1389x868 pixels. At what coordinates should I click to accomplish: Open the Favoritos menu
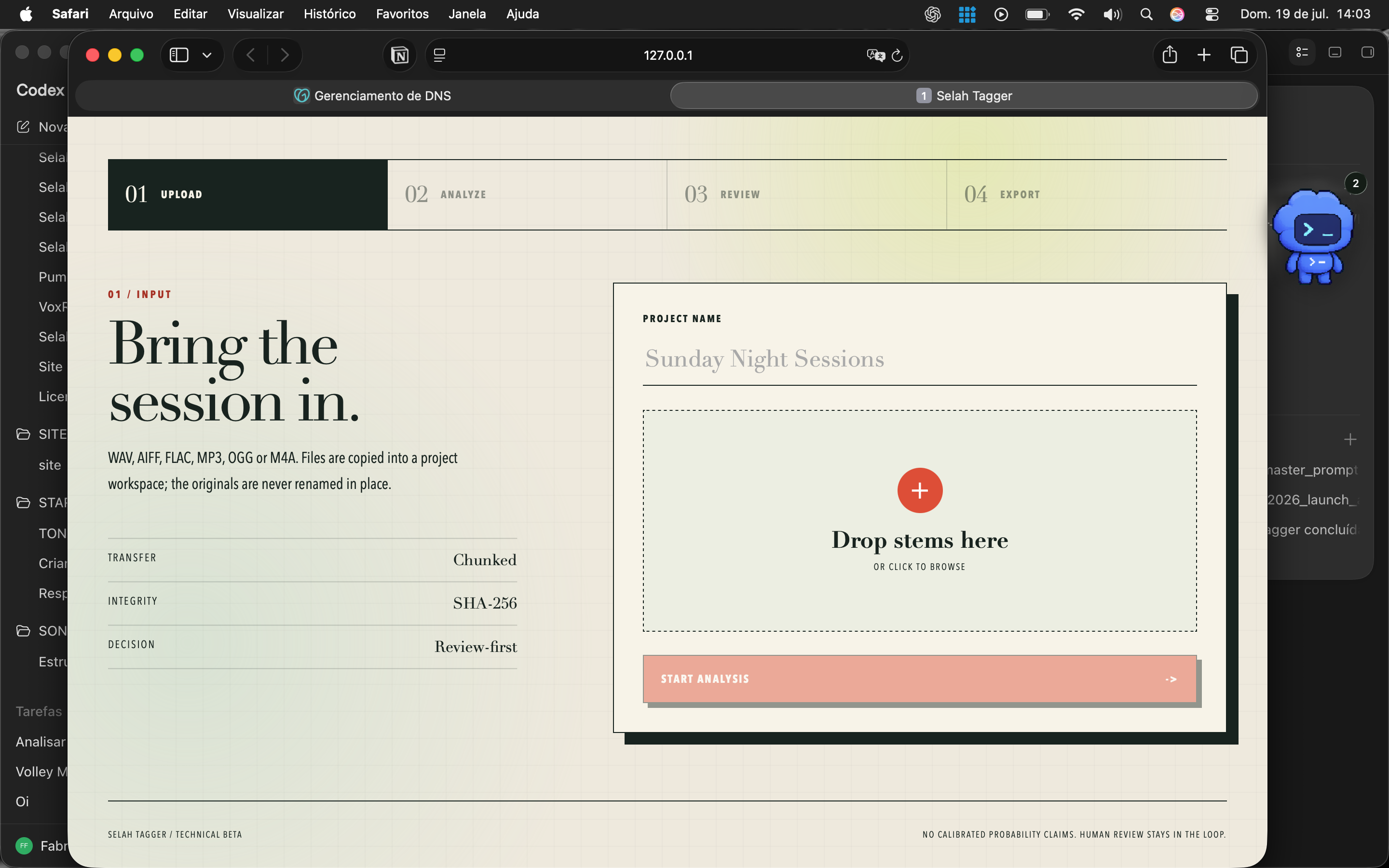pos(402,14)
